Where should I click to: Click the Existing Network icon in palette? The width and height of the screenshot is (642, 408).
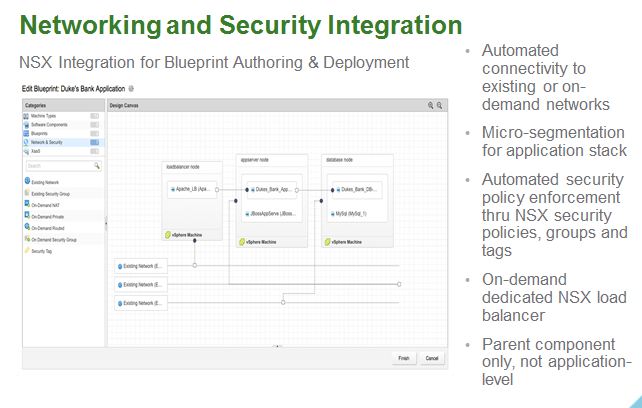point(26,180)
